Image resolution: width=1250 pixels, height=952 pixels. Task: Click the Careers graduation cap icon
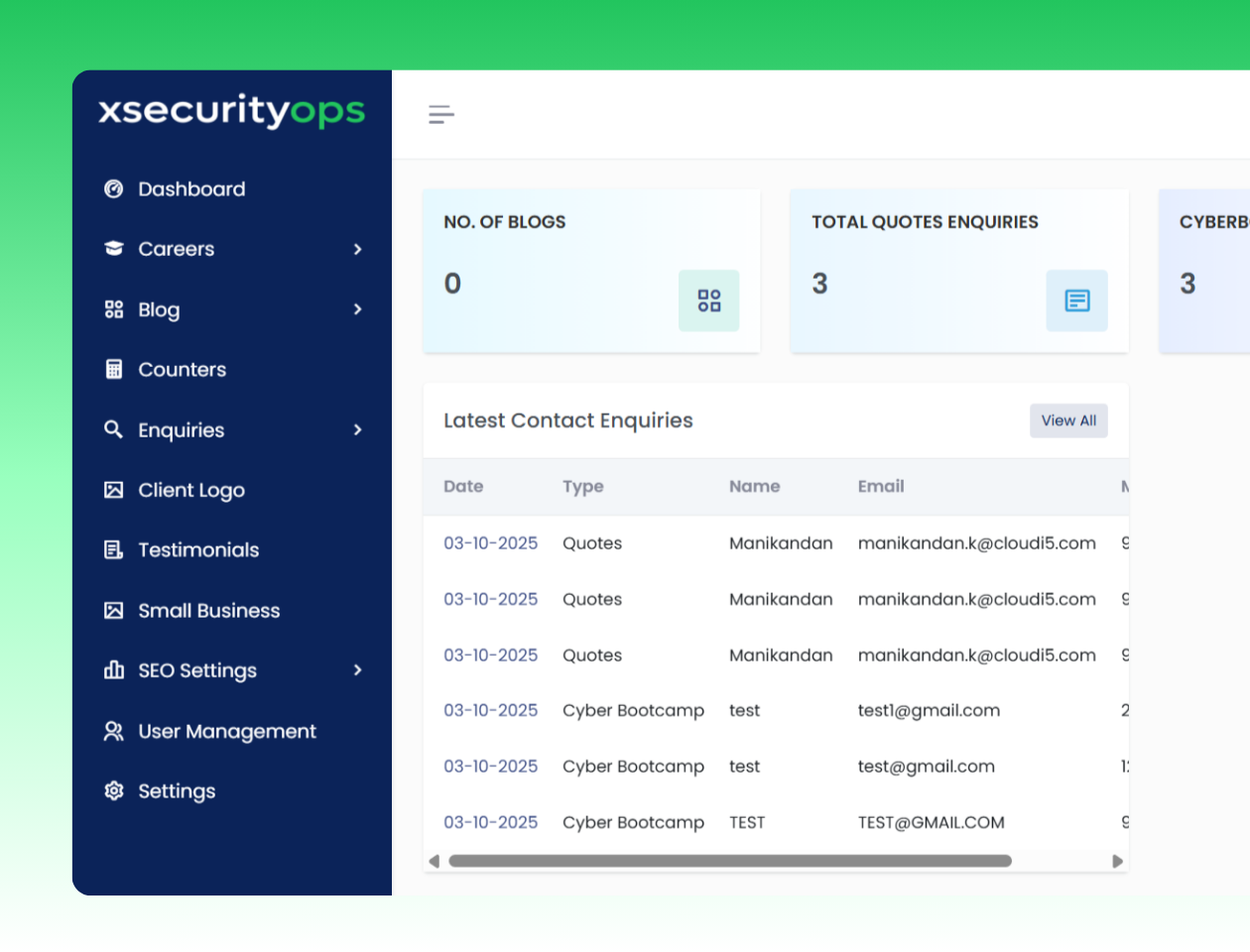(x=114, y=249)
